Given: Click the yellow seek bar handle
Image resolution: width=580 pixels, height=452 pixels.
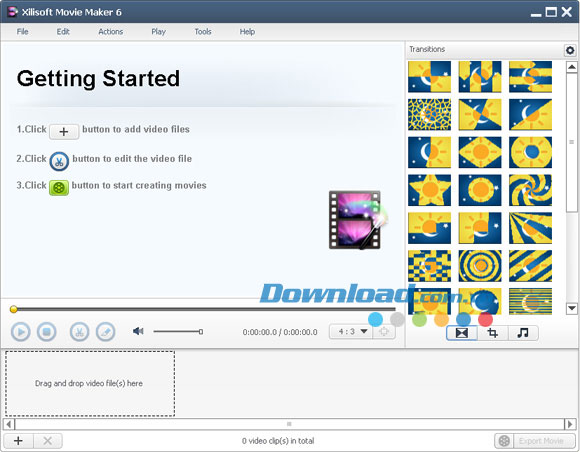Looking at the screenshot, I should [14, 309].
